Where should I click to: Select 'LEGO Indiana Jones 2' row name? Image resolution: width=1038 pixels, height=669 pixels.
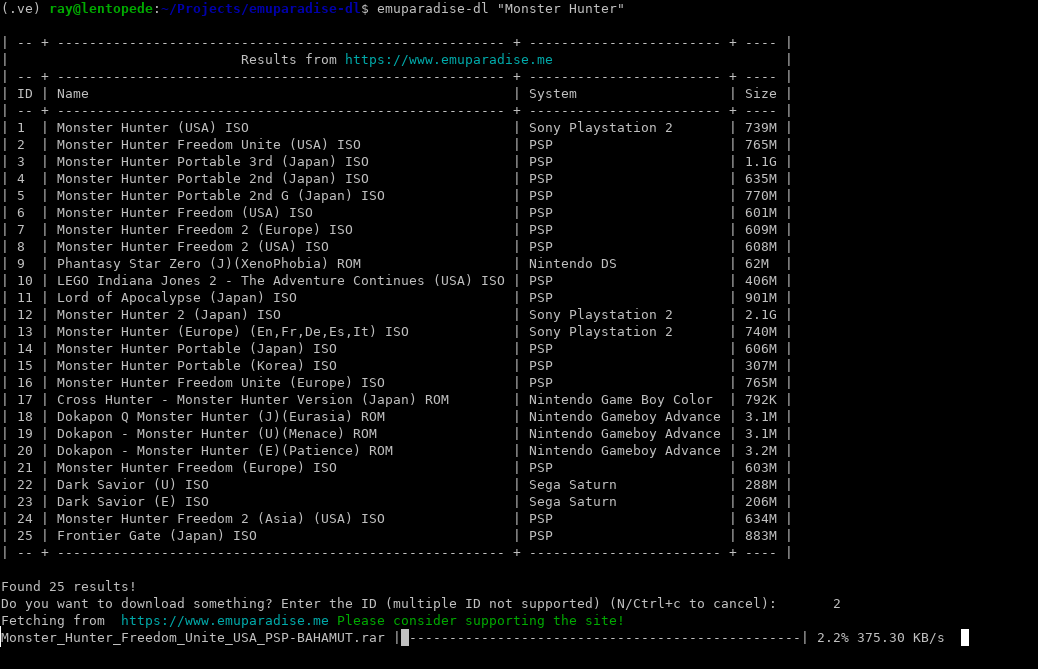[281, 281]
